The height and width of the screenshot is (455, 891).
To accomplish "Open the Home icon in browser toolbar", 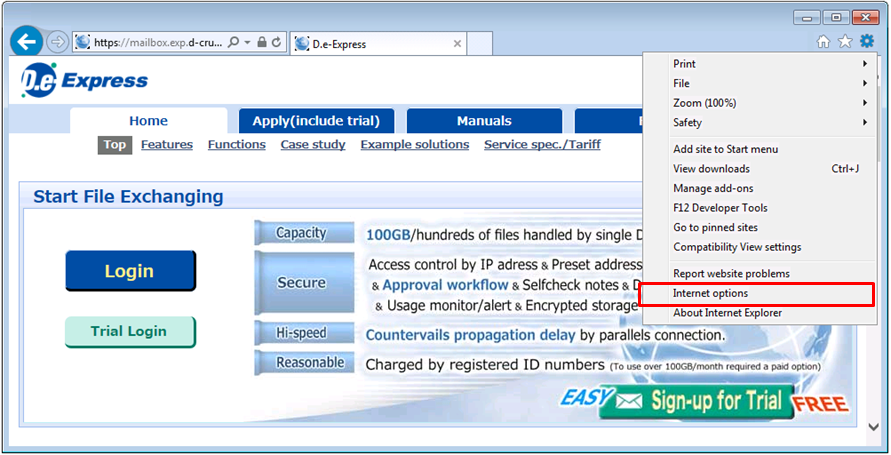I will tap(823, 41).
